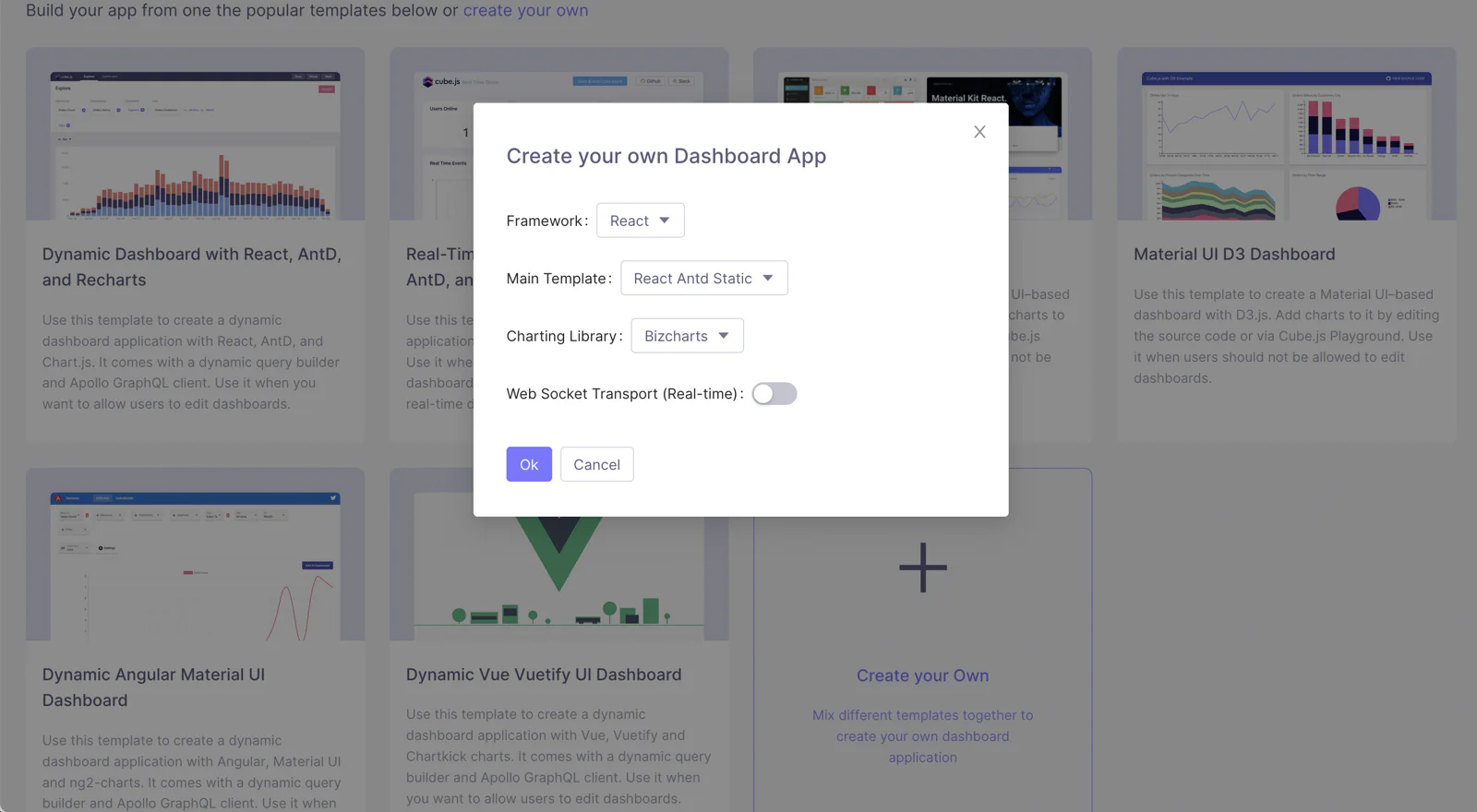Click the 'Framework:' label
Image resolution: width=1477 pixels, height=812 pixels.
coord(546,221)
